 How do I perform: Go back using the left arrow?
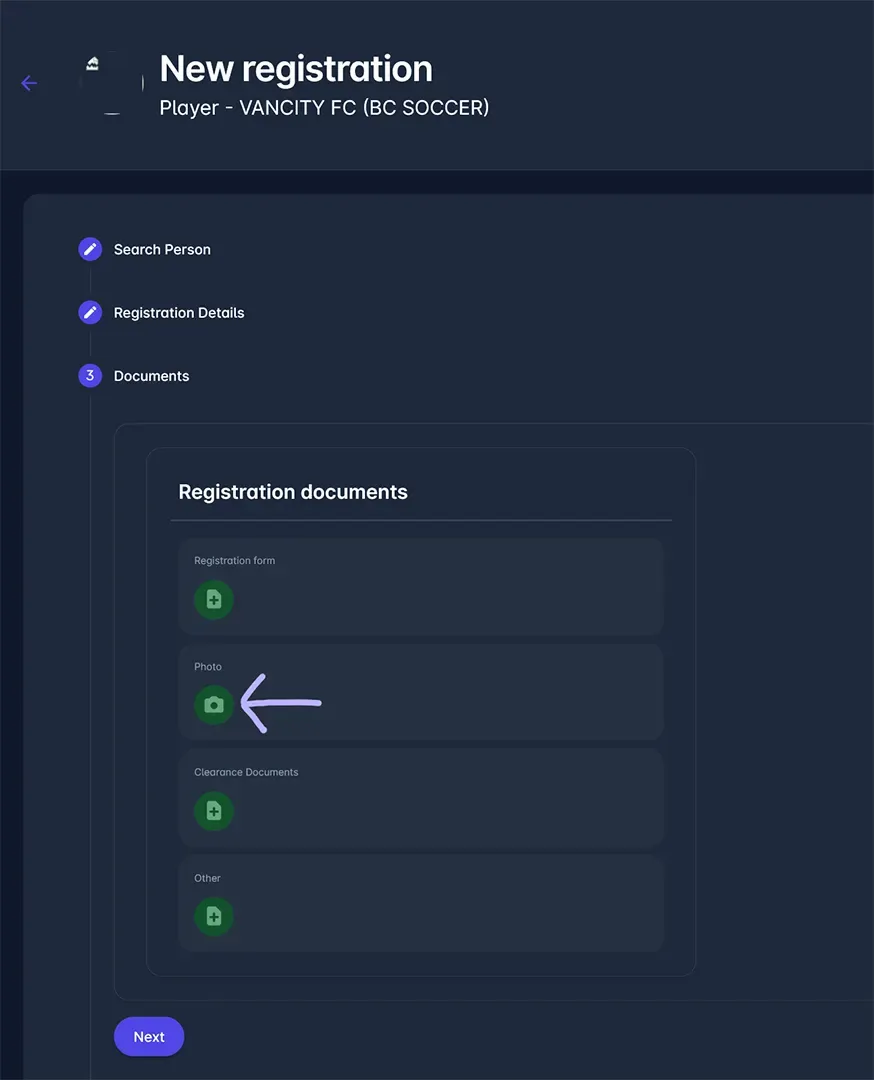click(29, 83)
